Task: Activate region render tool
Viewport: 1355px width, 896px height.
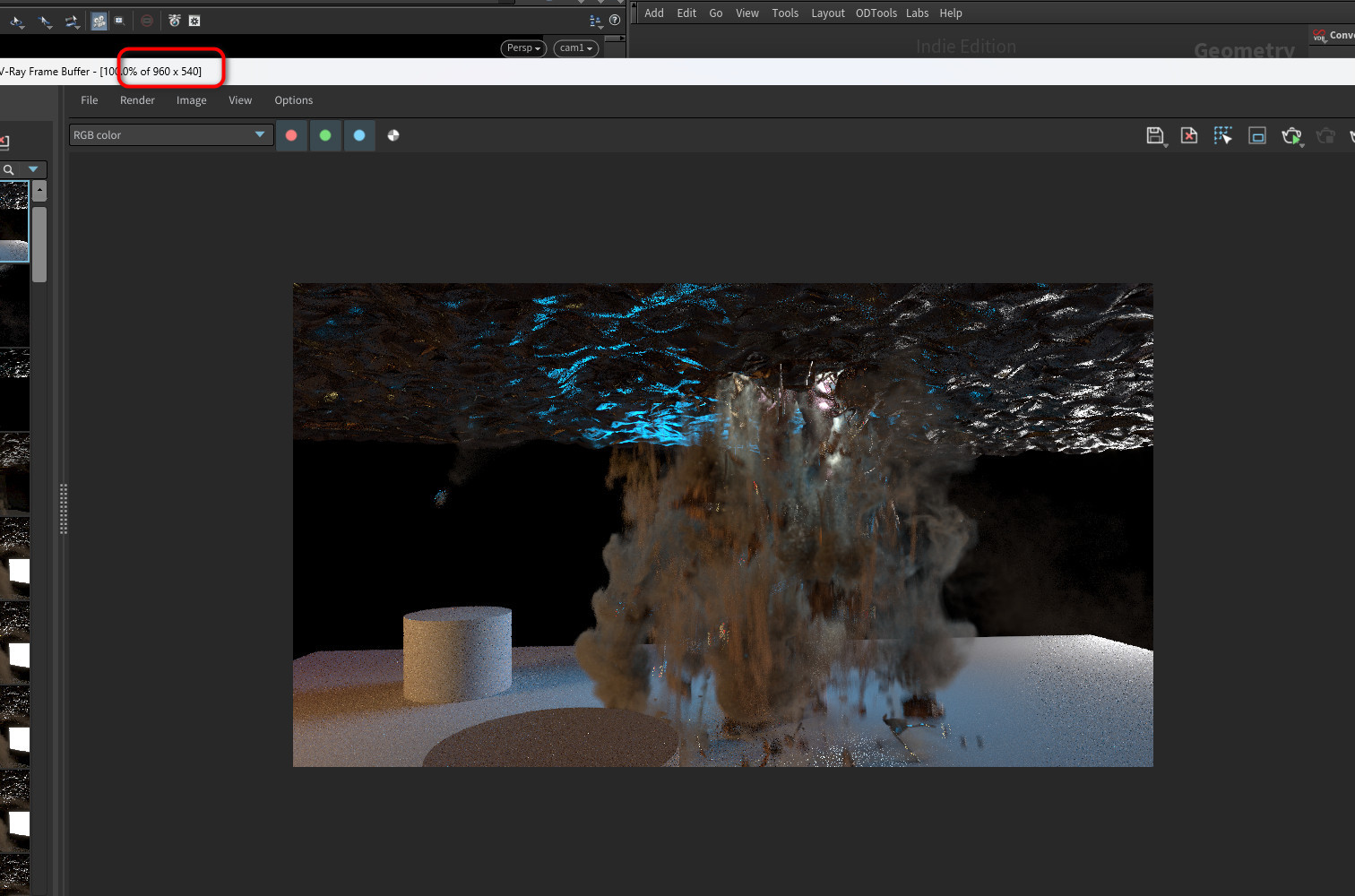Action: point(1257,135)
